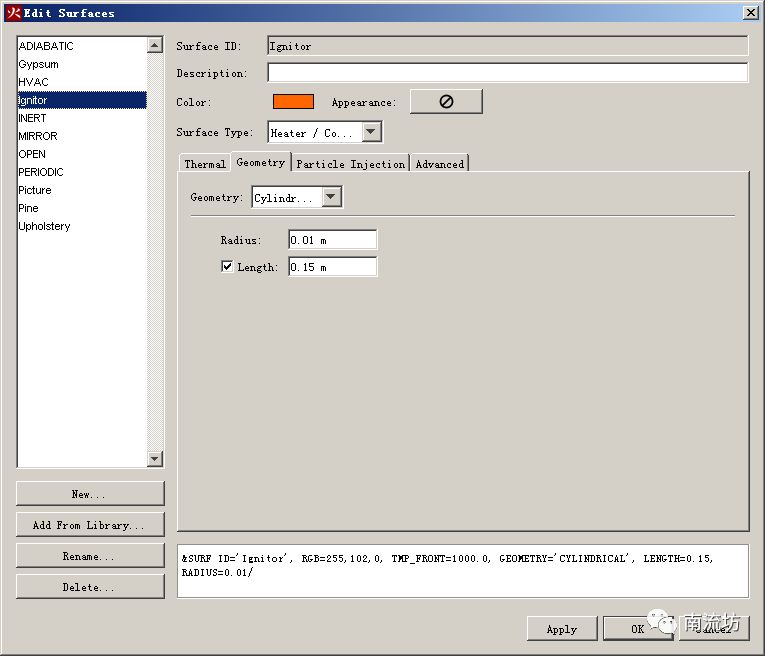Viewport: 765px width, 656px height.
Task: Click the Rename button
Action: [90, 556]
